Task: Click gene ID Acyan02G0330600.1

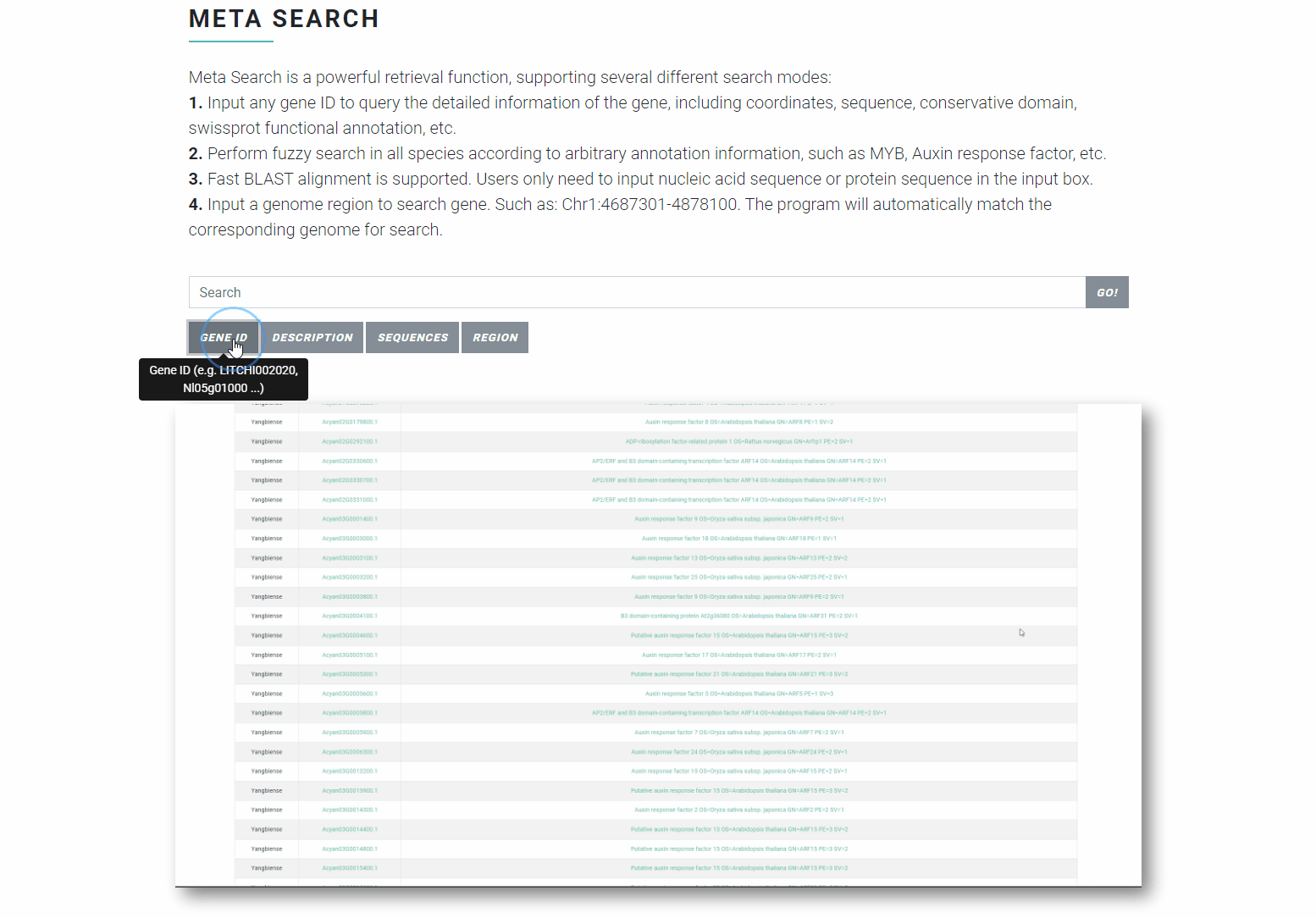Action: tap(350, 461)
